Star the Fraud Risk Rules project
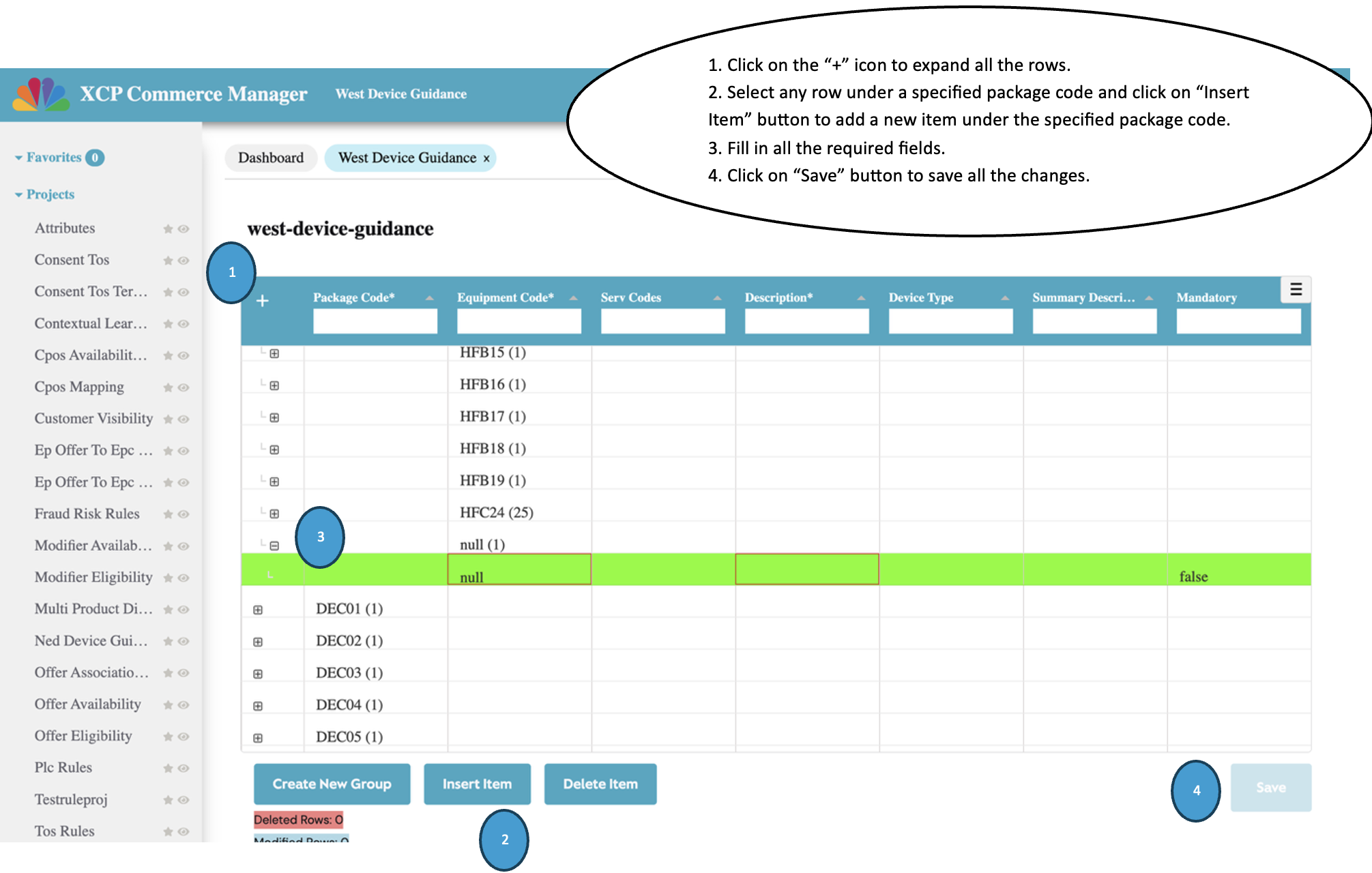The image size is (1372, 873). point(168,514)
